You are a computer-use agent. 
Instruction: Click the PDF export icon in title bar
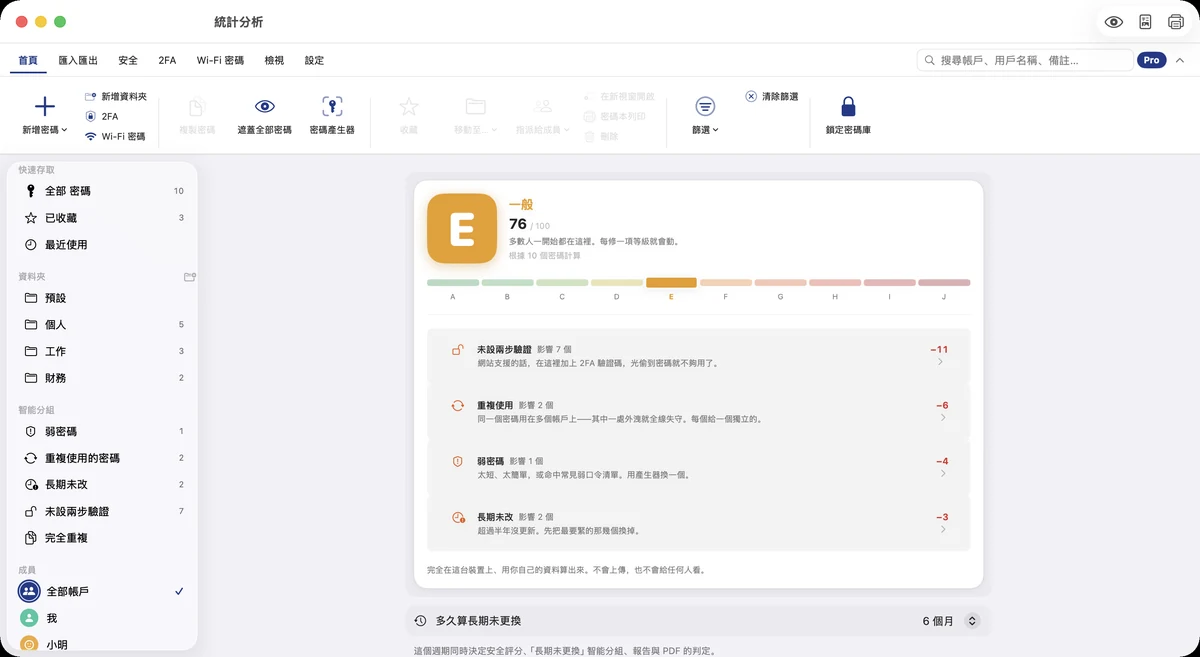[x=1146, y=22]
